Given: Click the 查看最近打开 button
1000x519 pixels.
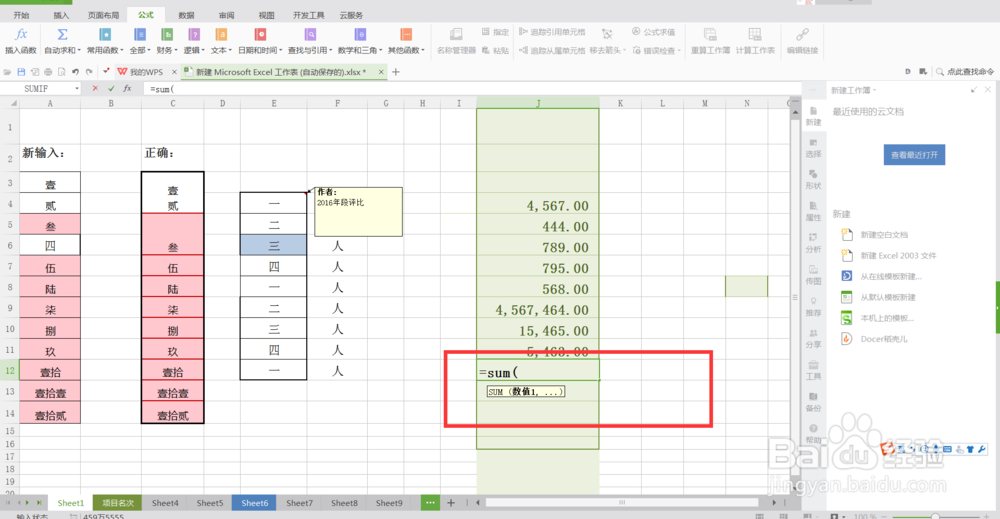Looking at the screenshot, I should (x=914, y=154).
